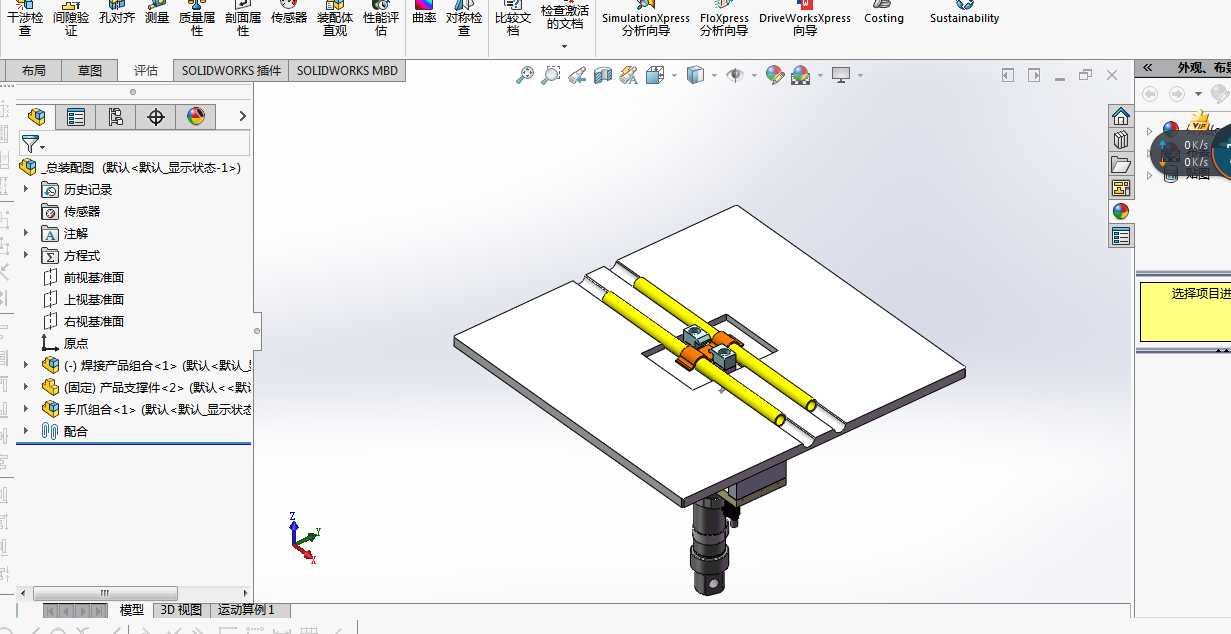Toggle the 曲率 curvature display

coord(424,13)
